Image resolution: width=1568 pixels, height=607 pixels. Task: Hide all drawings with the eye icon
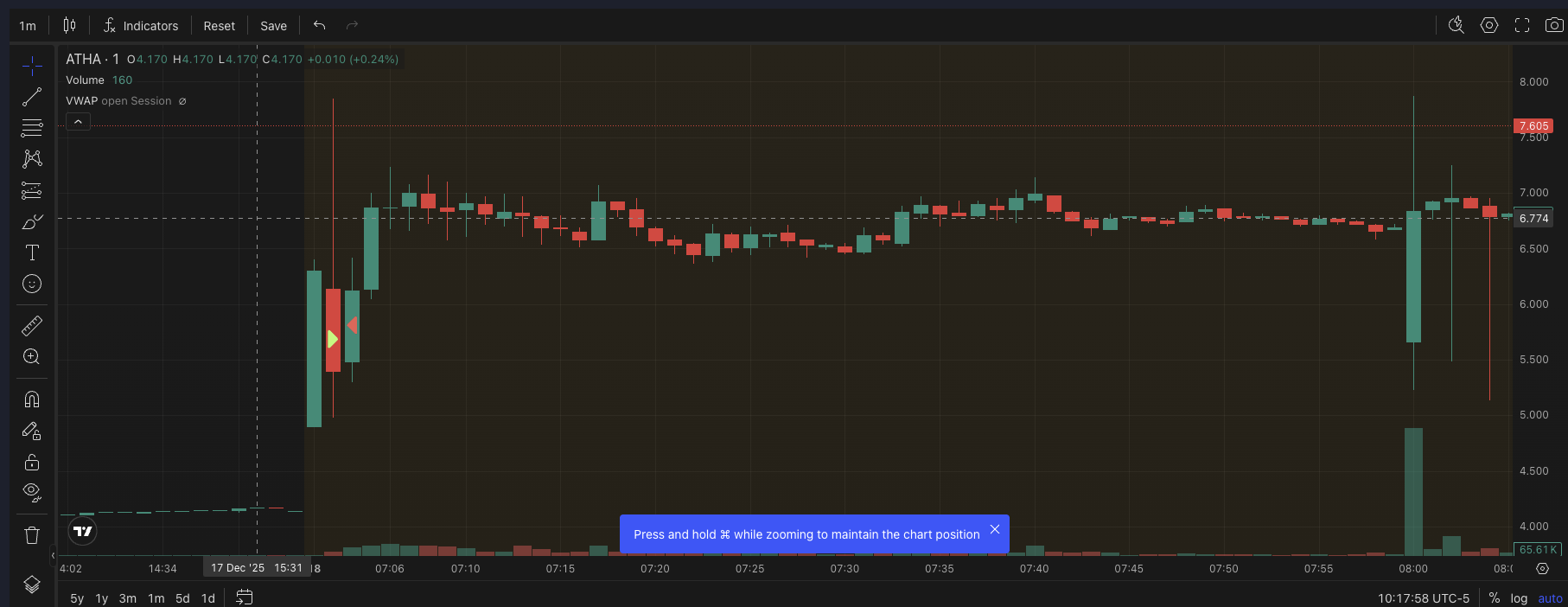[x=32, y=492]
